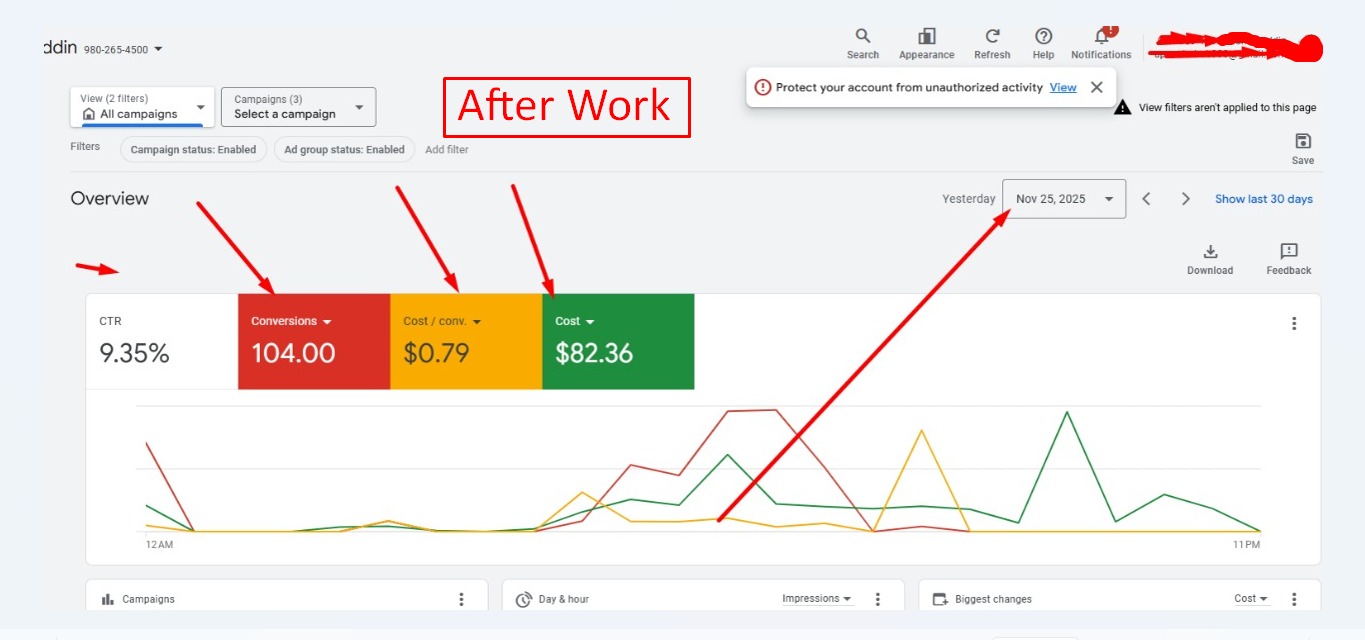Download the overview report
1365x640 pixels.
(1210, 252)
